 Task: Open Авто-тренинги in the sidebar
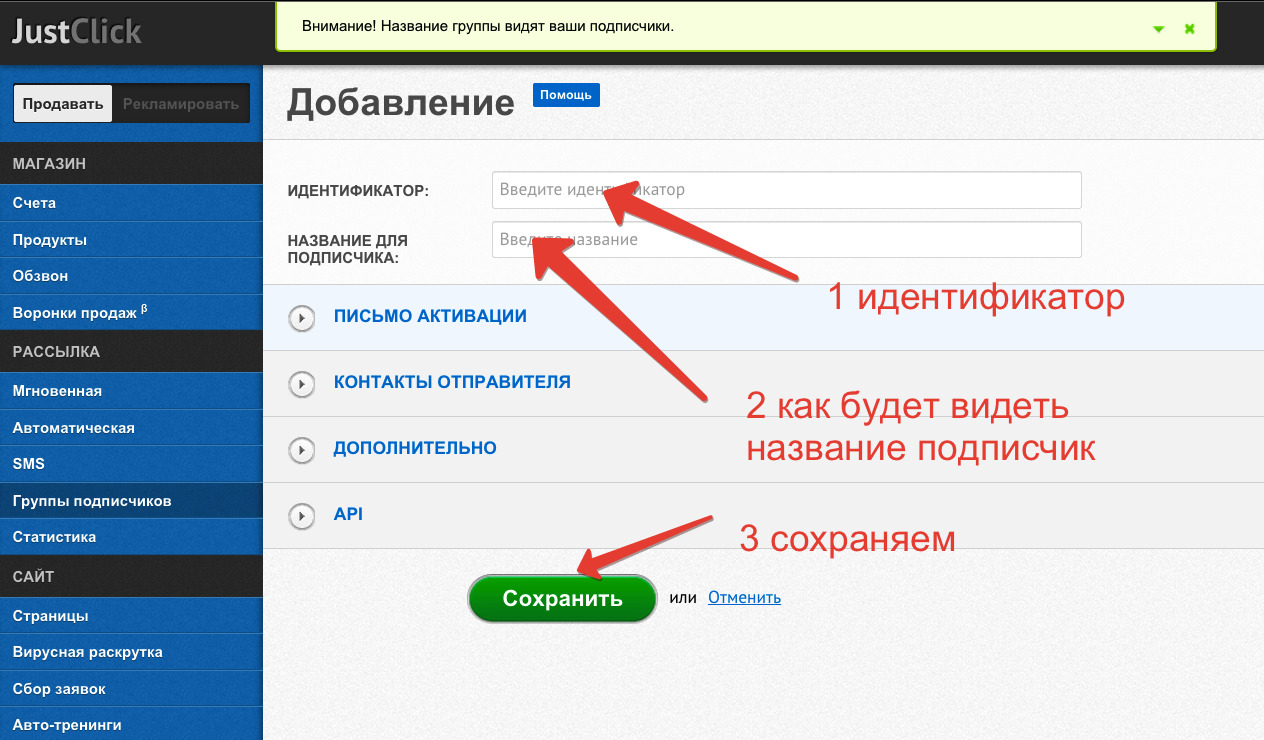point(131,725)
